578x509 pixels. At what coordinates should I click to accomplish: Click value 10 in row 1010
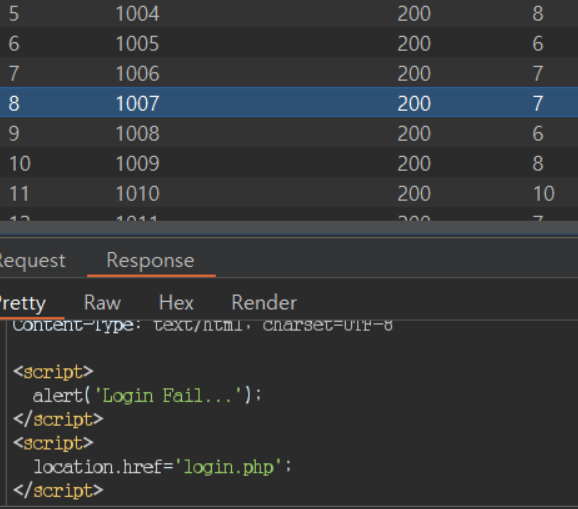click(x=544, y=194)
